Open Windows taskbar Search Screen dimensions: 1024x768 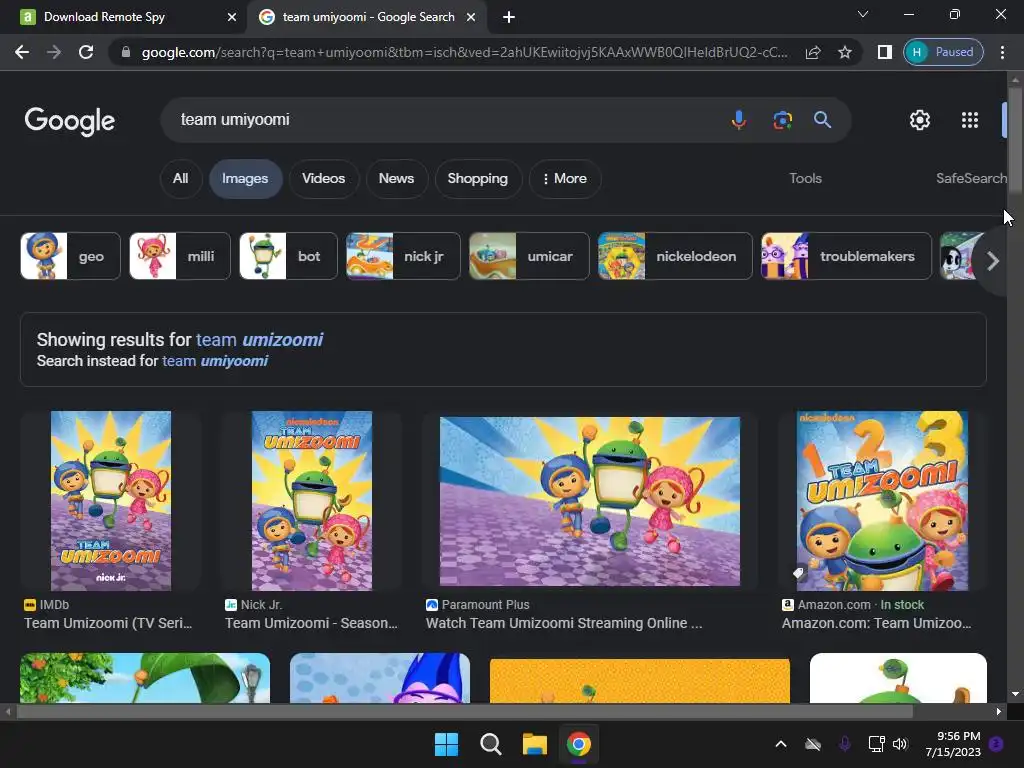(490, 744)
